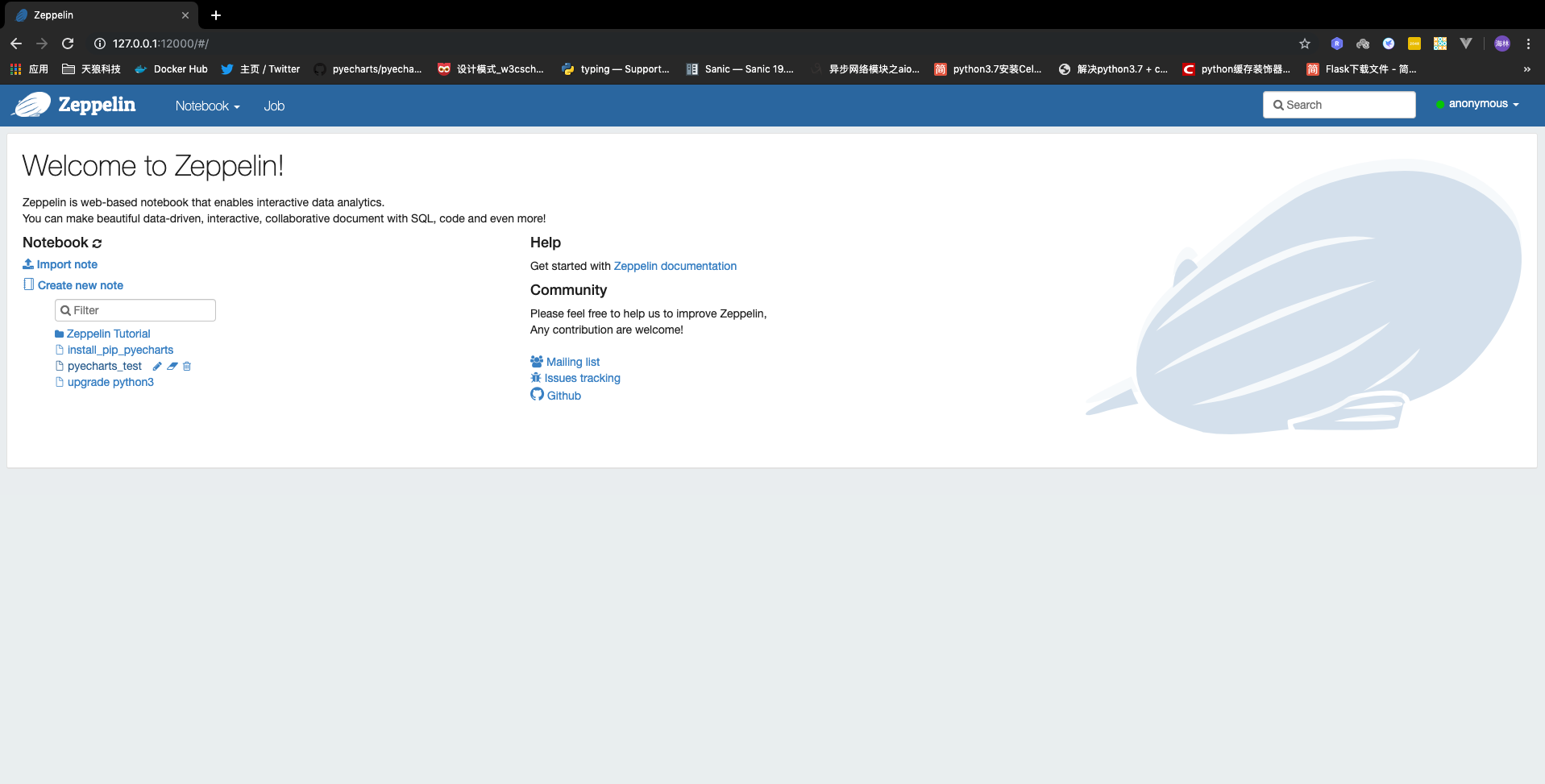Viewport: 1545px width, 784px height.
Task: Open the 异步网络模块之aio bookmark
Action: click(x=865, y=69)
